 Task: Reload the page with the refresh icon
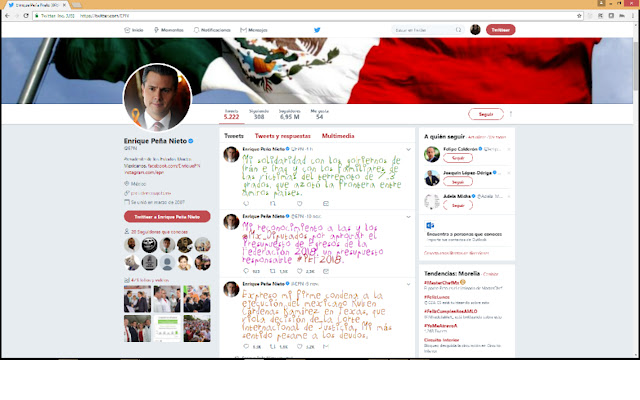[x=26, y=16]
